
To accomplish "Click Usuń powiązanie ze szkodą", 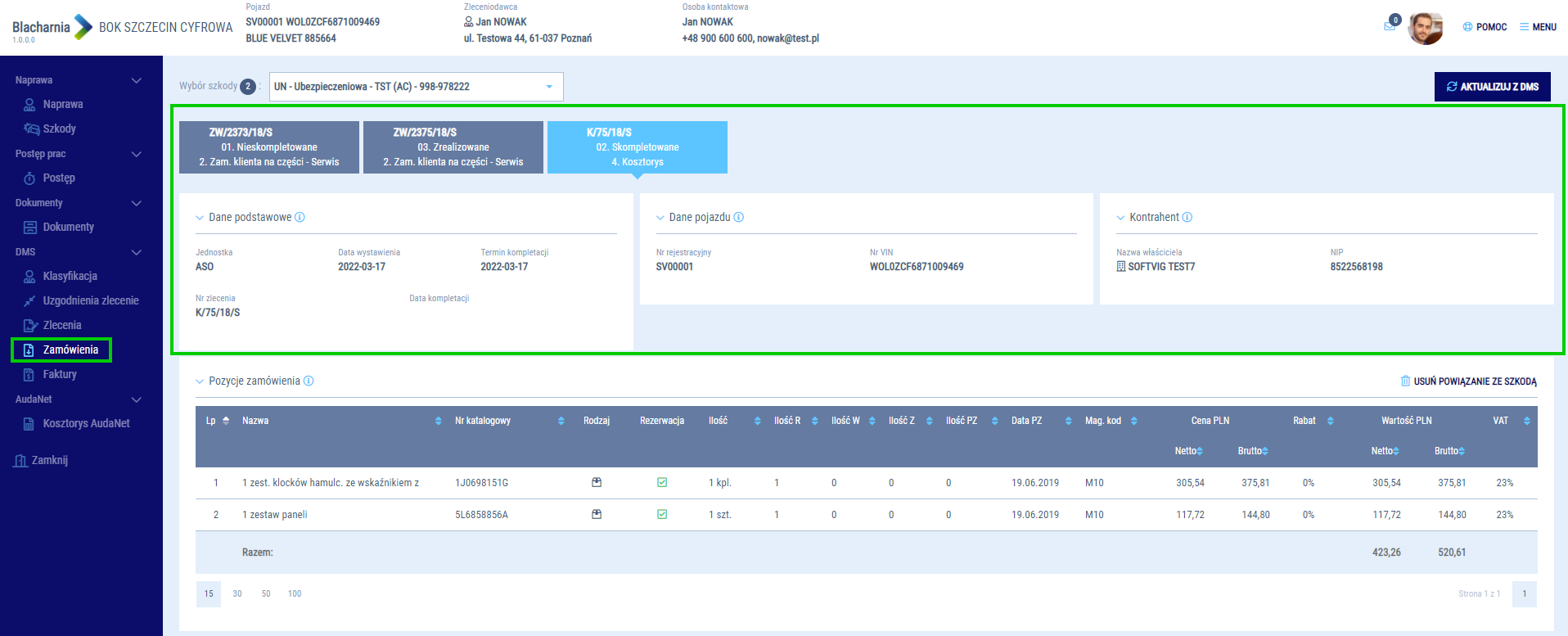I will (1468, 381).
